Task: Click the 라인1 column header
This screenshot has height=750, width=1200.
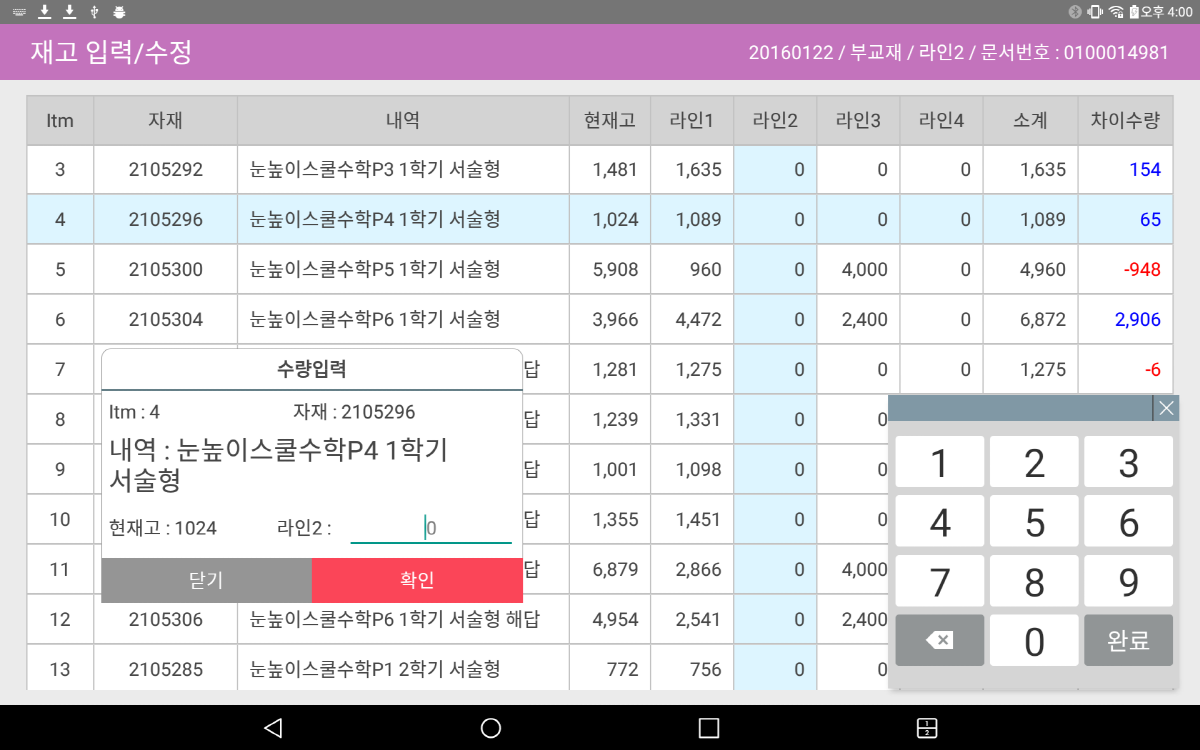Action: tap(692, 121)
